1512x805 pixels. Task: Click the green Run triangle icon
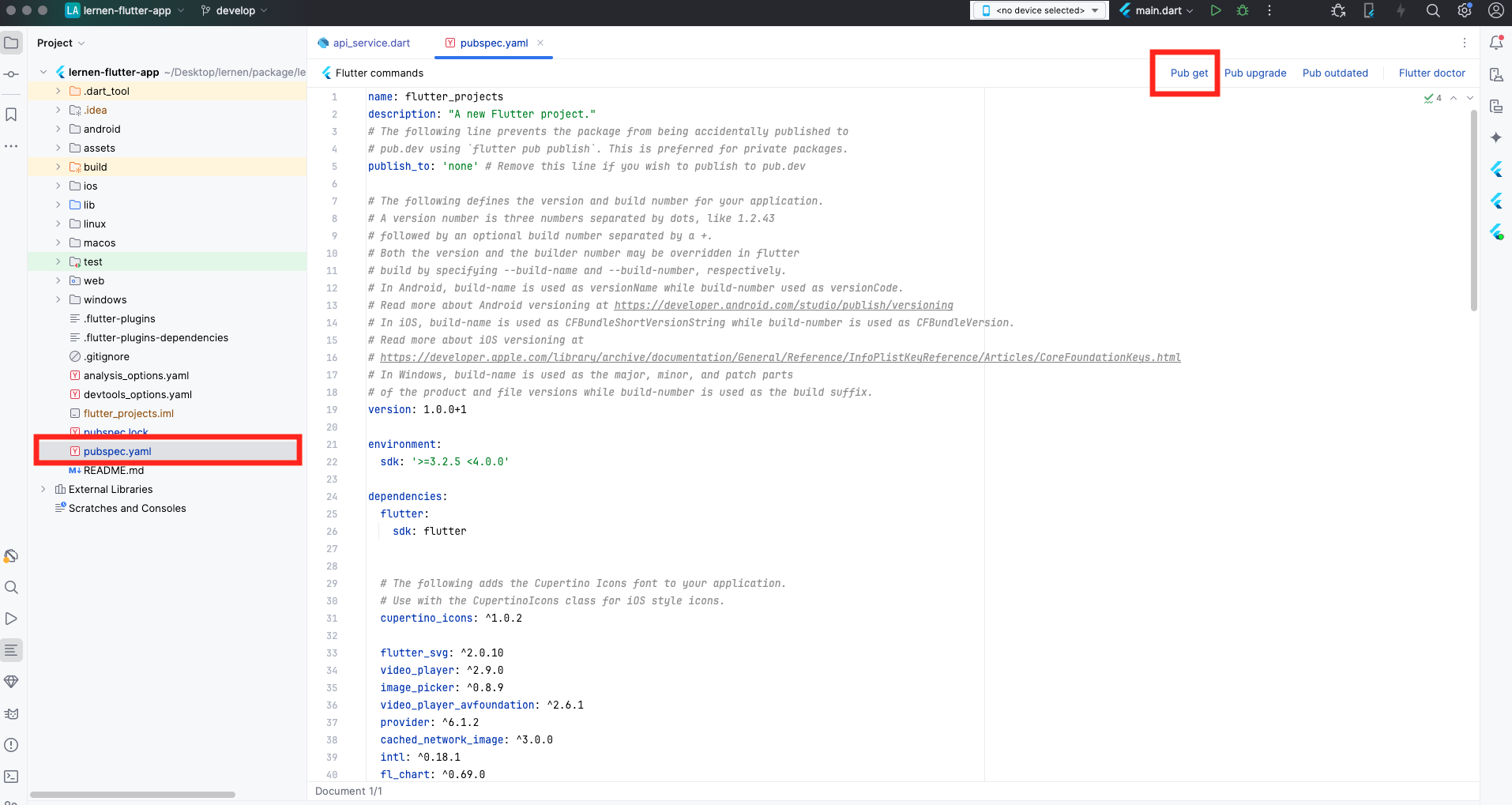point(1216,10)
